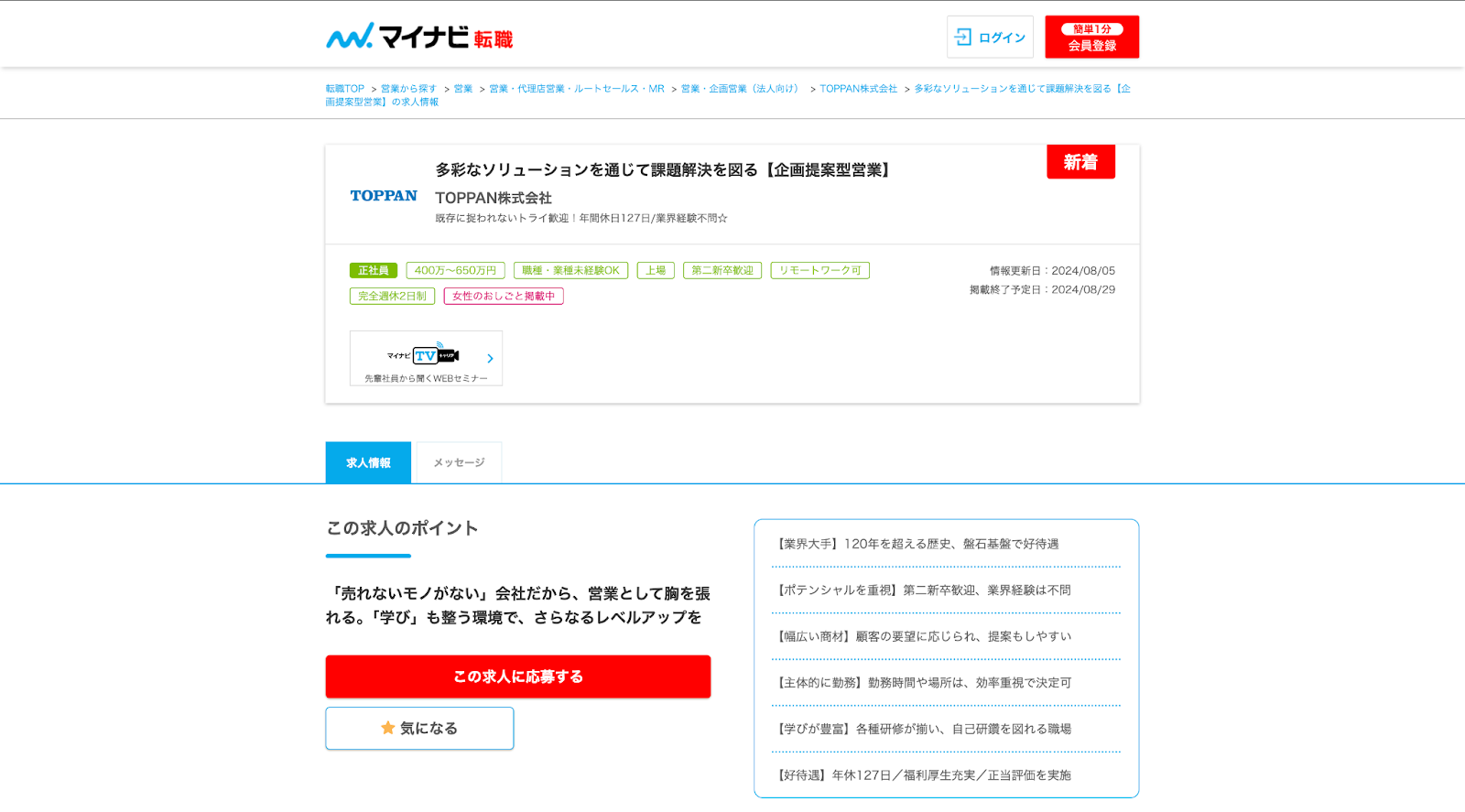Screen dimensions: 1465x812
Task: Click the 正社員 tag
Action: [x=374, y=271]
